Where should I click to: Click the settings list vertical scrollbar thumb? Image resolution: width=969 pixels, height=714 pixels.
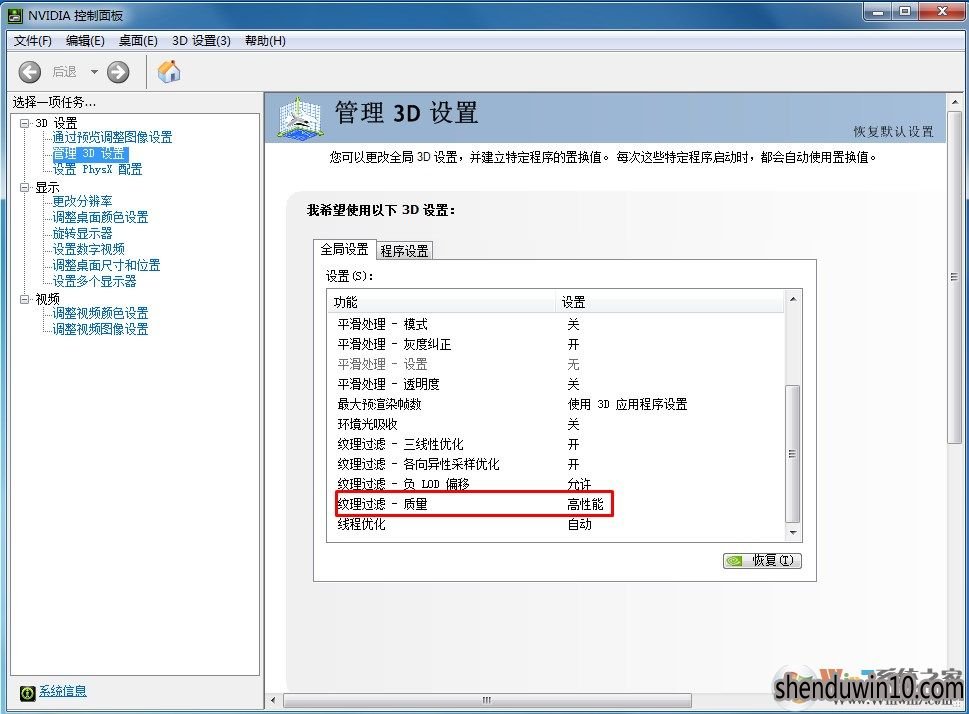click(793, 454)
